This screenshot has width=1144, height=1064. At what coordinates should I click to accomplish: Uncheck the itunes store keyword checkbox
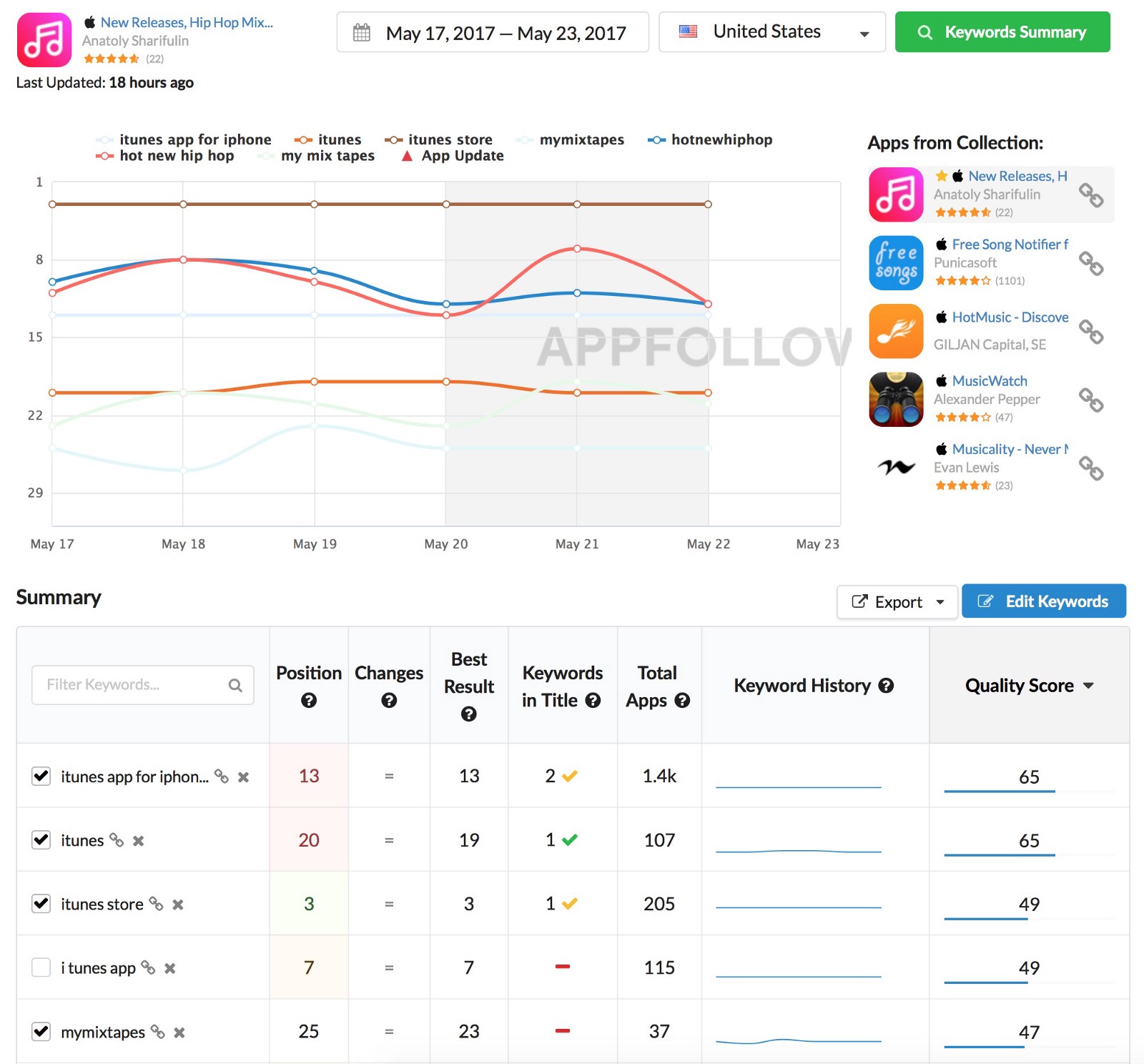point(41,904)
